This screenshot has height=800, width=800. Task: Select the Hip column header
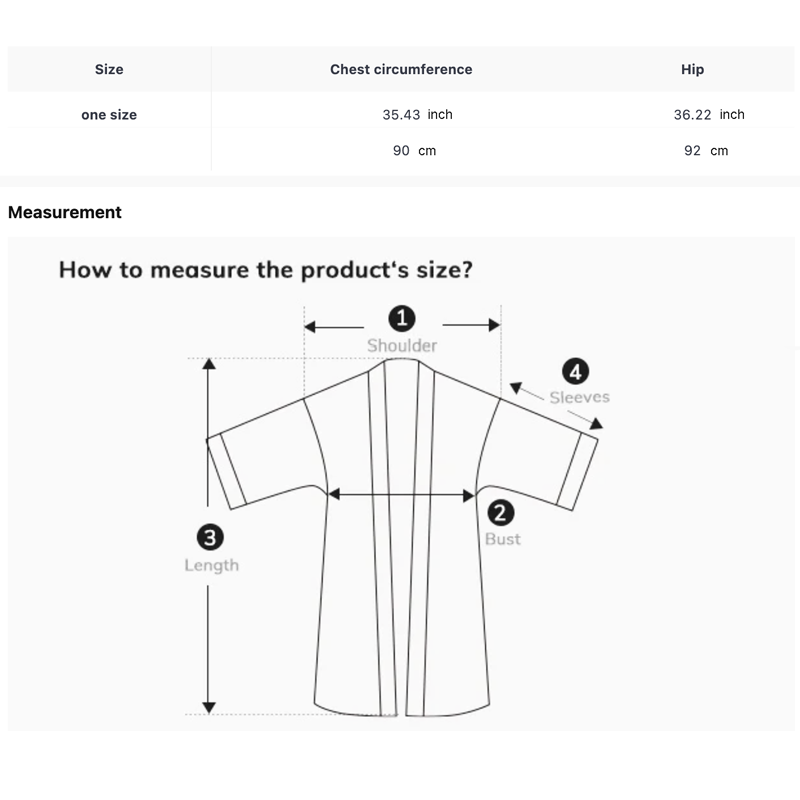692,70
